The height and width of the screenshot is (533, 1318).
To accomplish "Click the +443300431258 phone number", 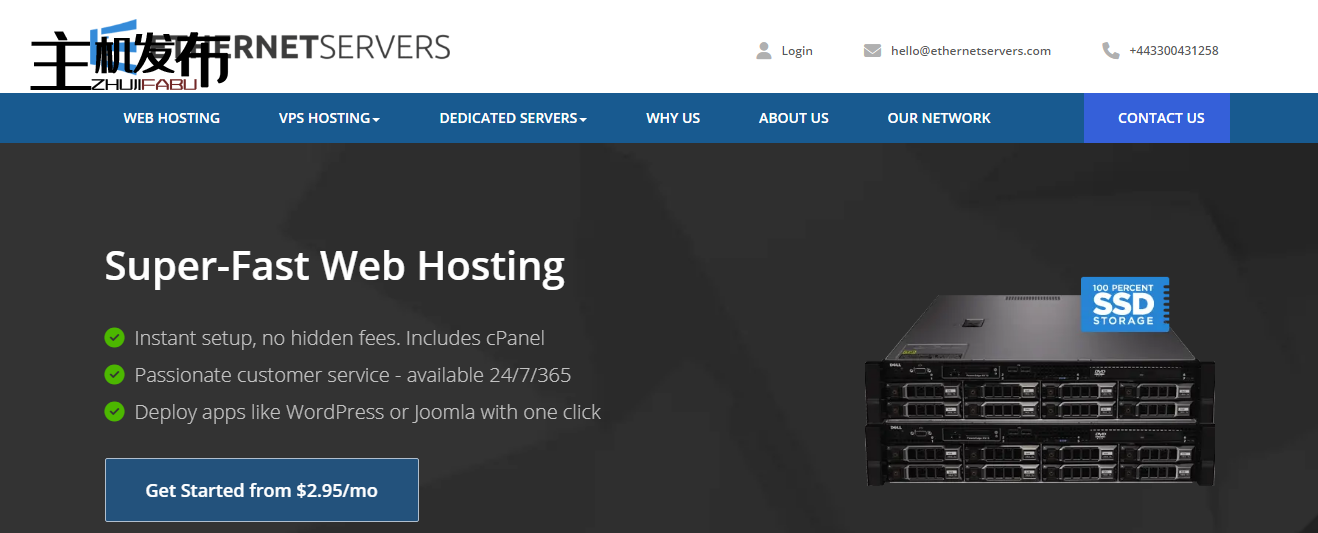I will click(1173, 50).
